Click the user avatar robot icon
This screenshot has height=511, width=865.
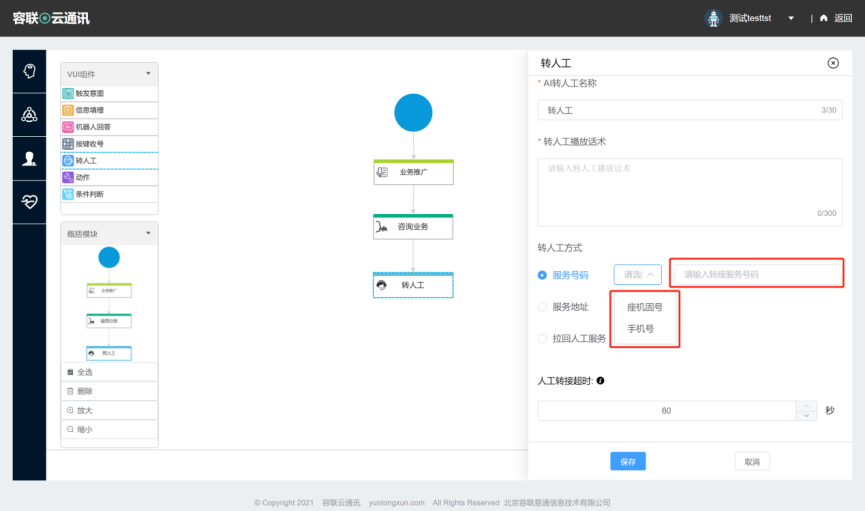click(x=713, y=18)
